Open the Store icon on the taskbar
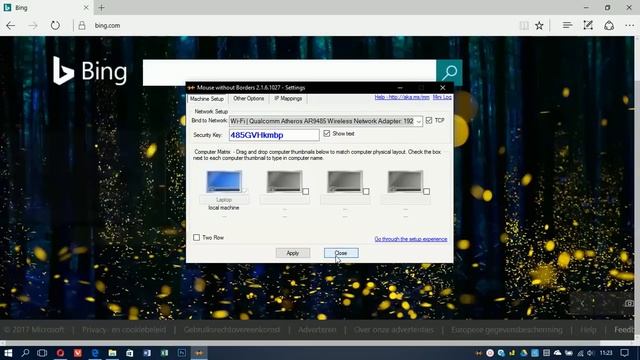 click(129, 353)
